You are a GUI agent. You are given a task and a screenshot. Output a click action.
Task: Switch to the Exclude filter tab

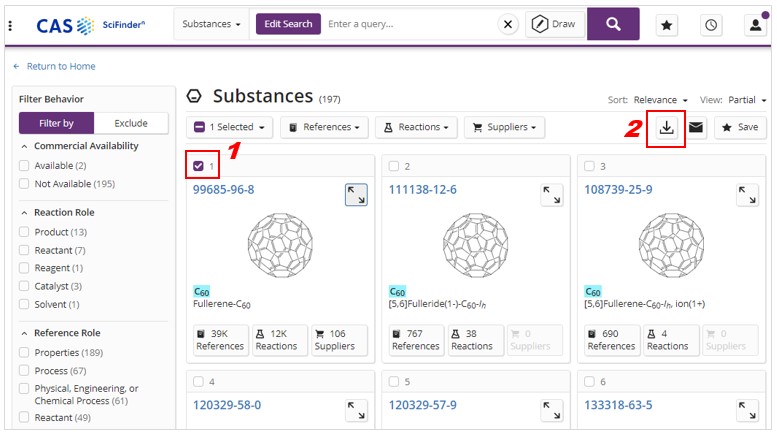[x=131, y=123]
